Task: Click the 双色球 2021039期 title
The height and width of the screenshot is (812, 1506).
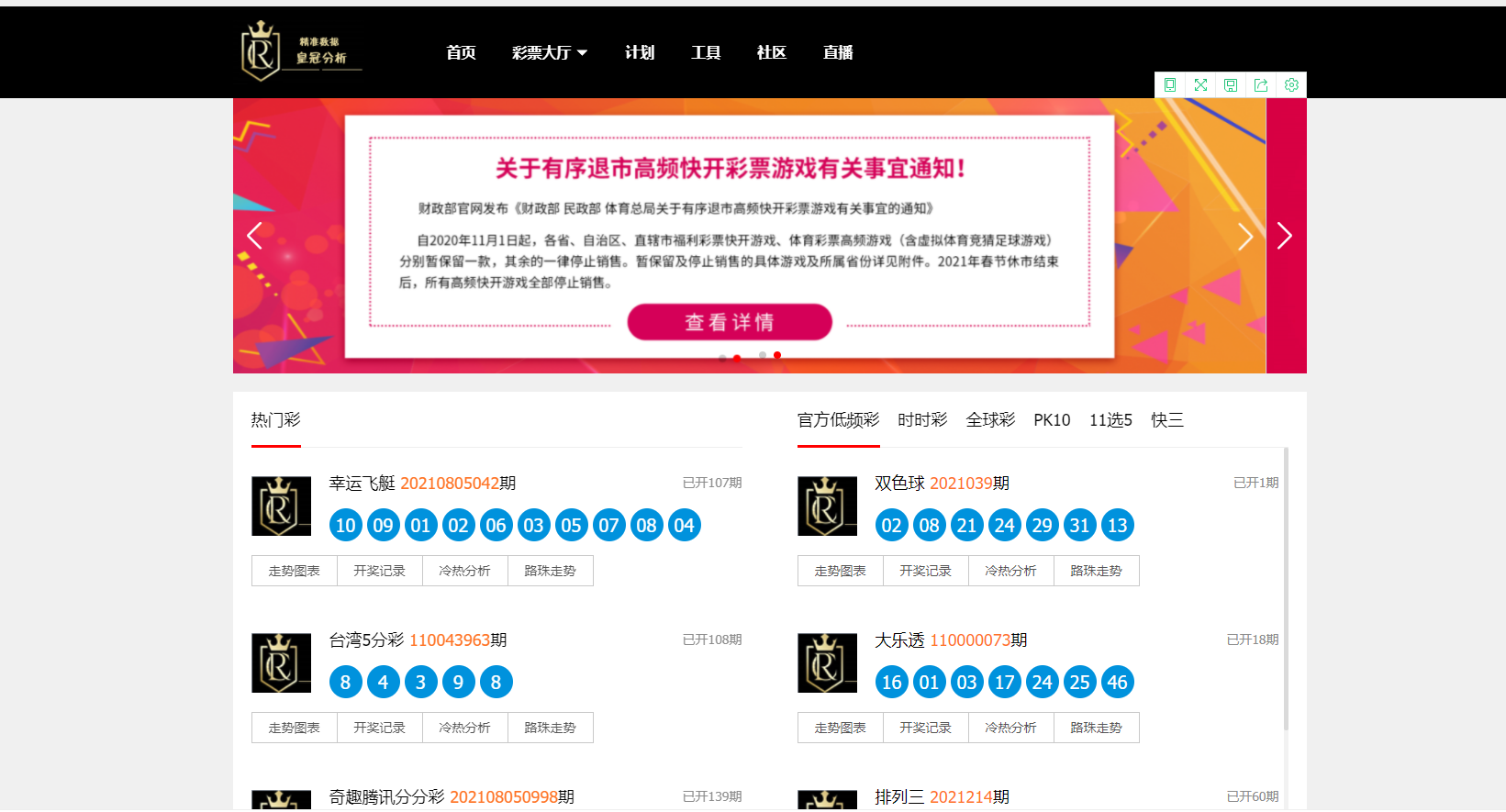Action: pyautogui.click(x=942, y=484)
